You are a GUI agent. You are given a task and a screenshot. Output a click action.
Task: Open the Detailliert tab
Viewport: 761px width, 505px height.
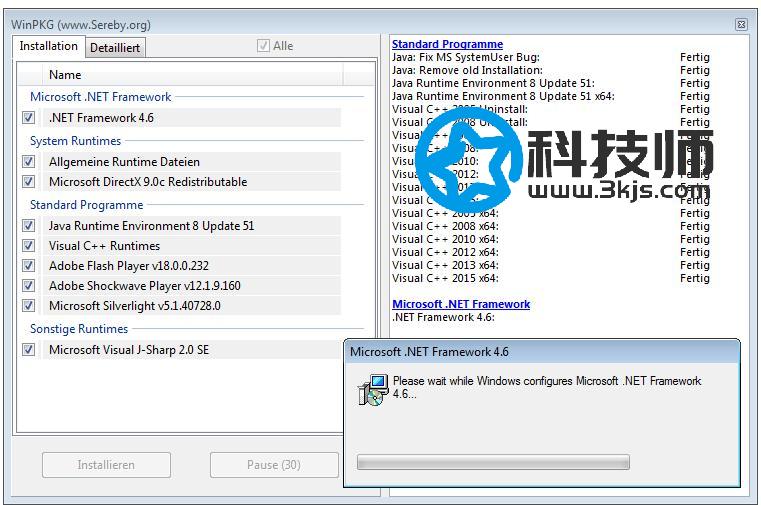115,48
